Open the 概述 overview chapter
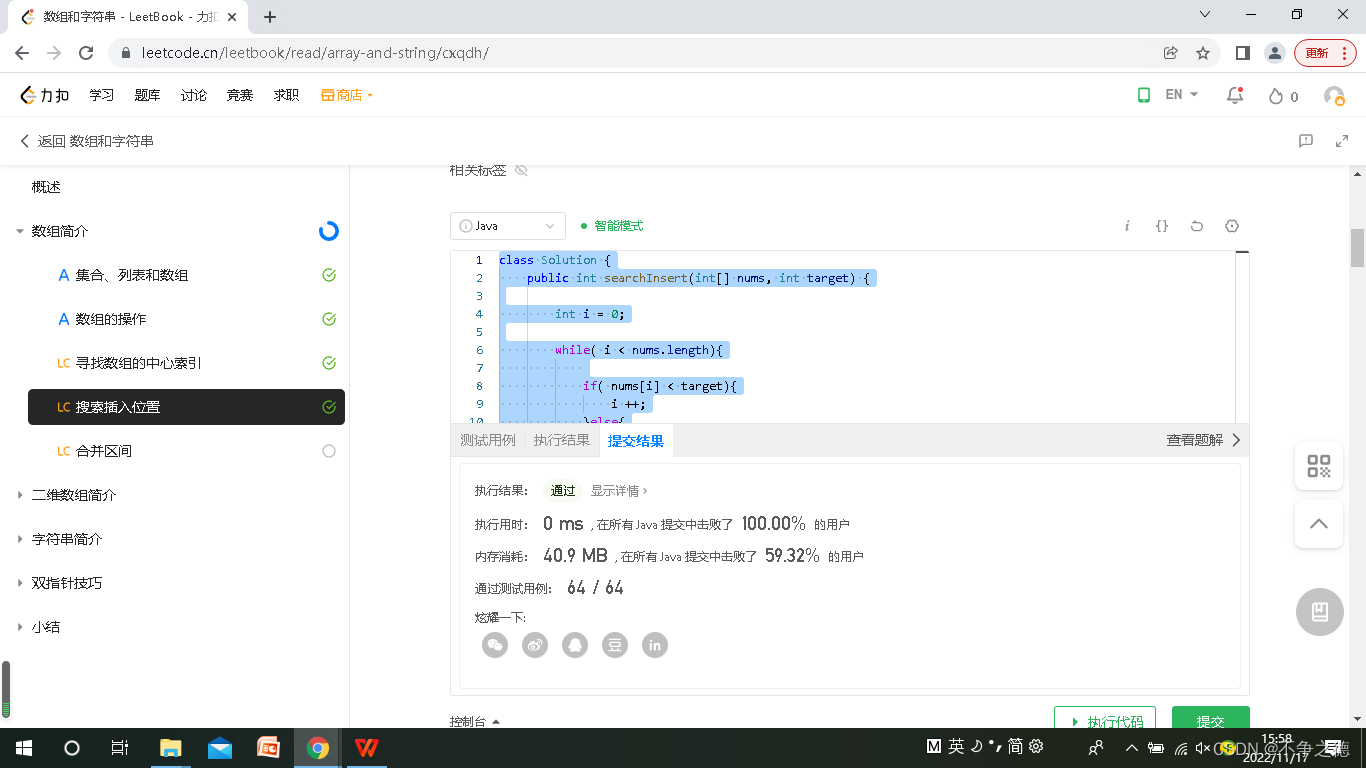 pos(46,187)
